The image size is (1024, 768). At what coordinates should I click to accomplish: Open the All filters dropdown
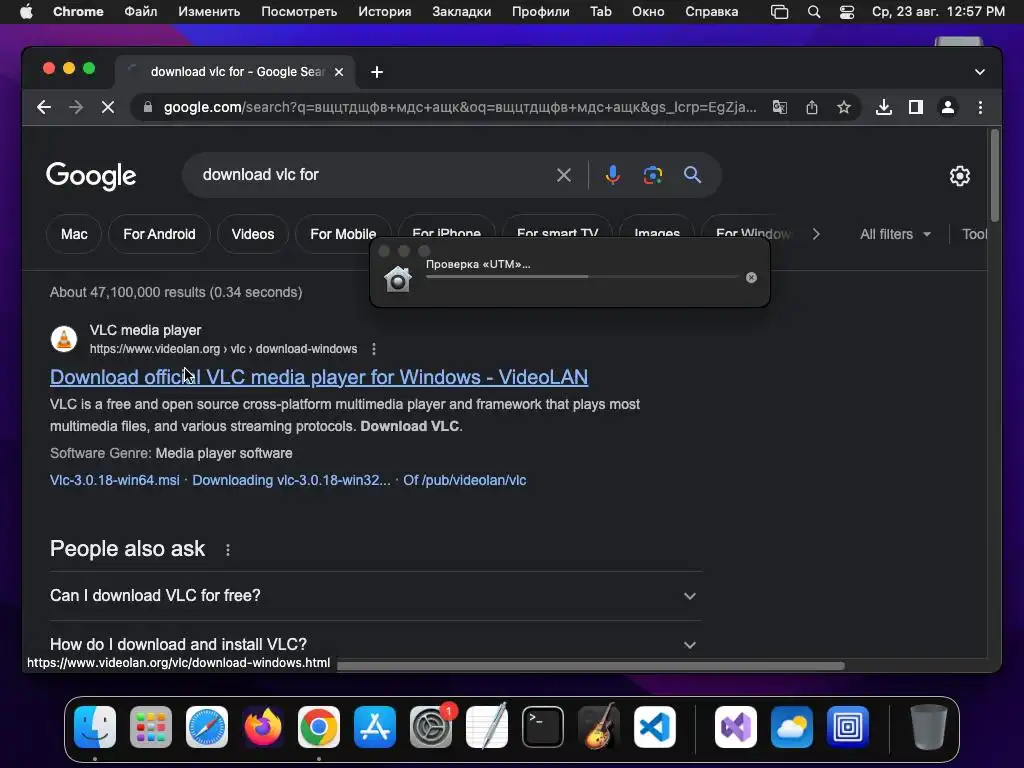[x=895, y=234]
